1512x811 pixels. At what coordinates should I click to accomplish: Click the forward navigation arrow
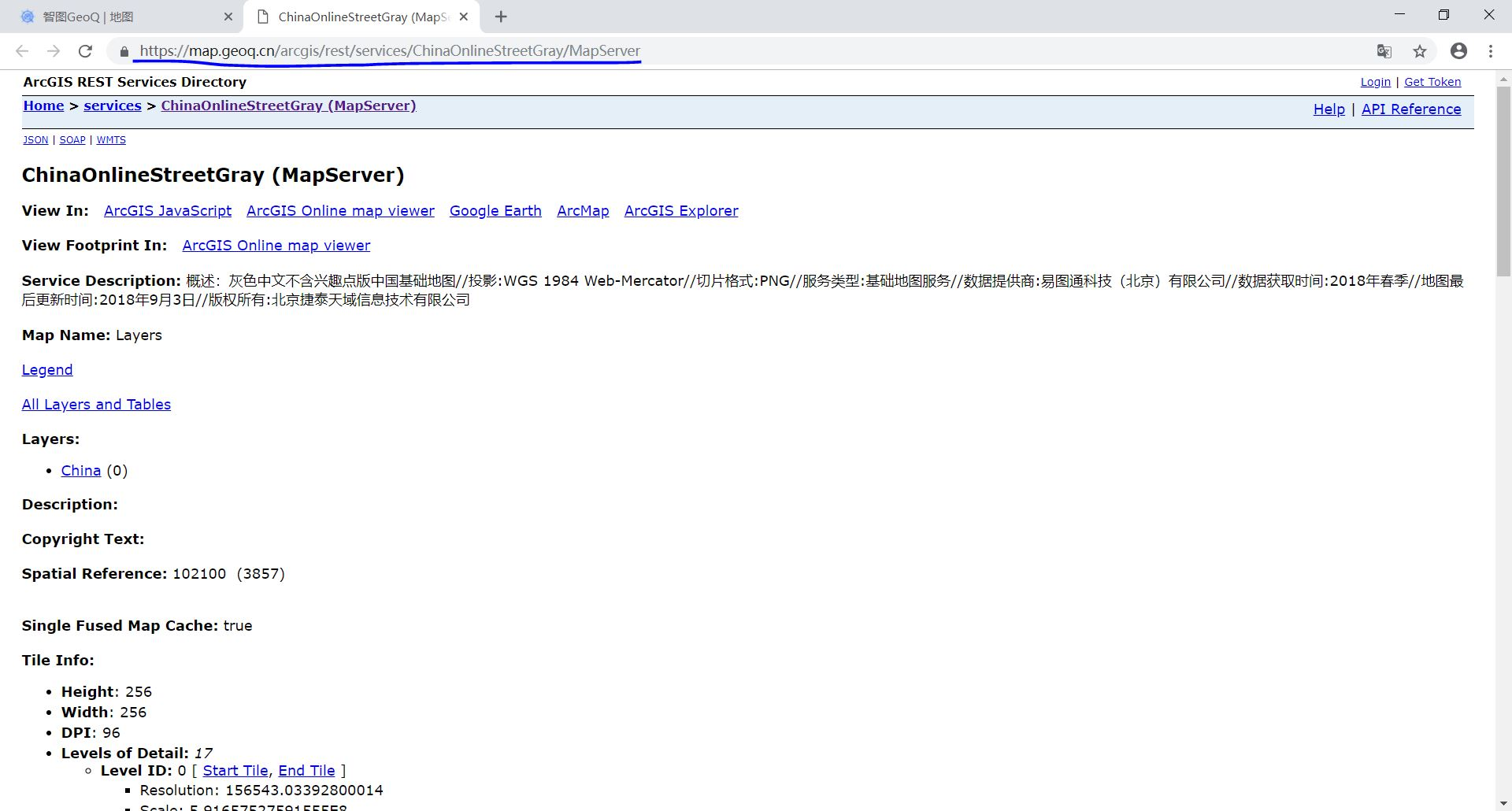click(x=54, y=50)
